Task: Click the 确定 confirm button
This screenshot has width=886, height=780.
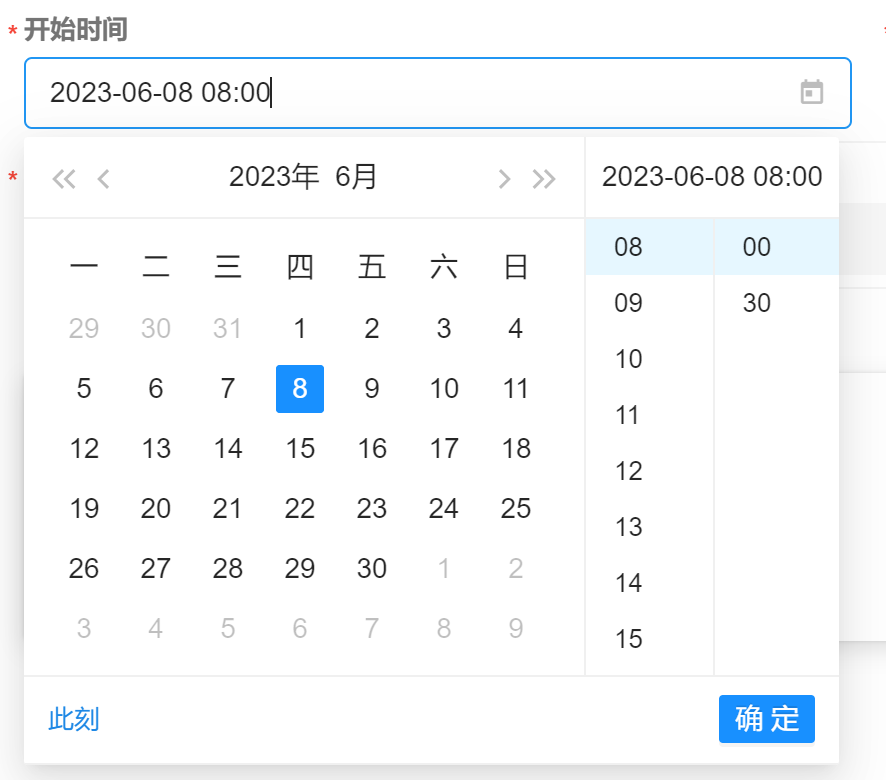Action: point(766,719)
